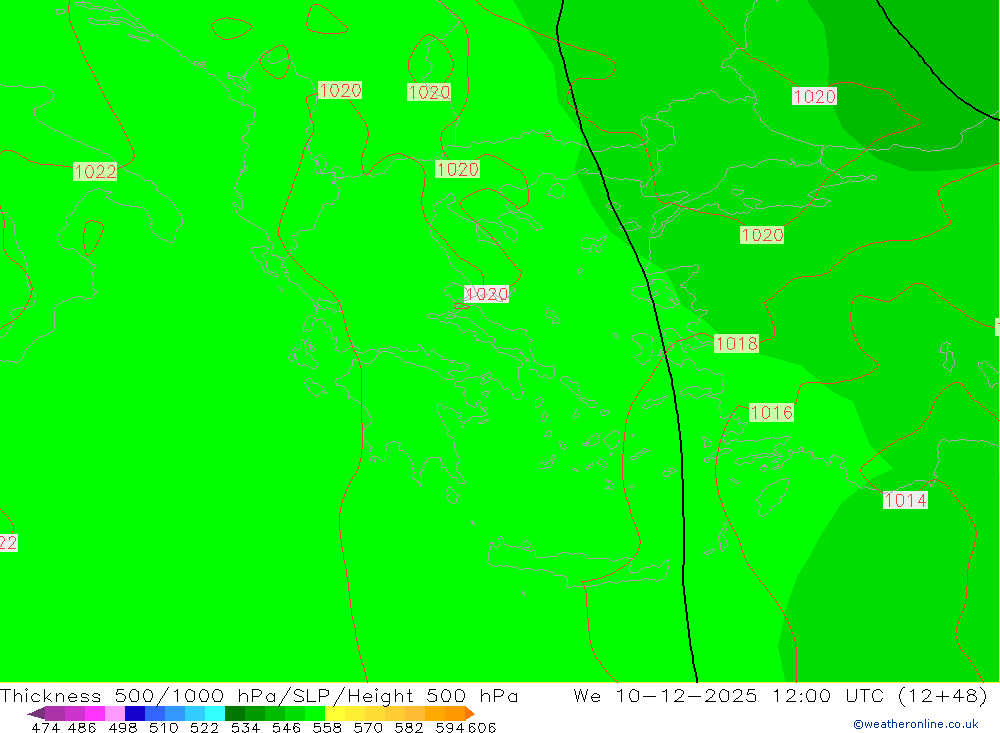Click the legend value 582

(x=409, y=728)
